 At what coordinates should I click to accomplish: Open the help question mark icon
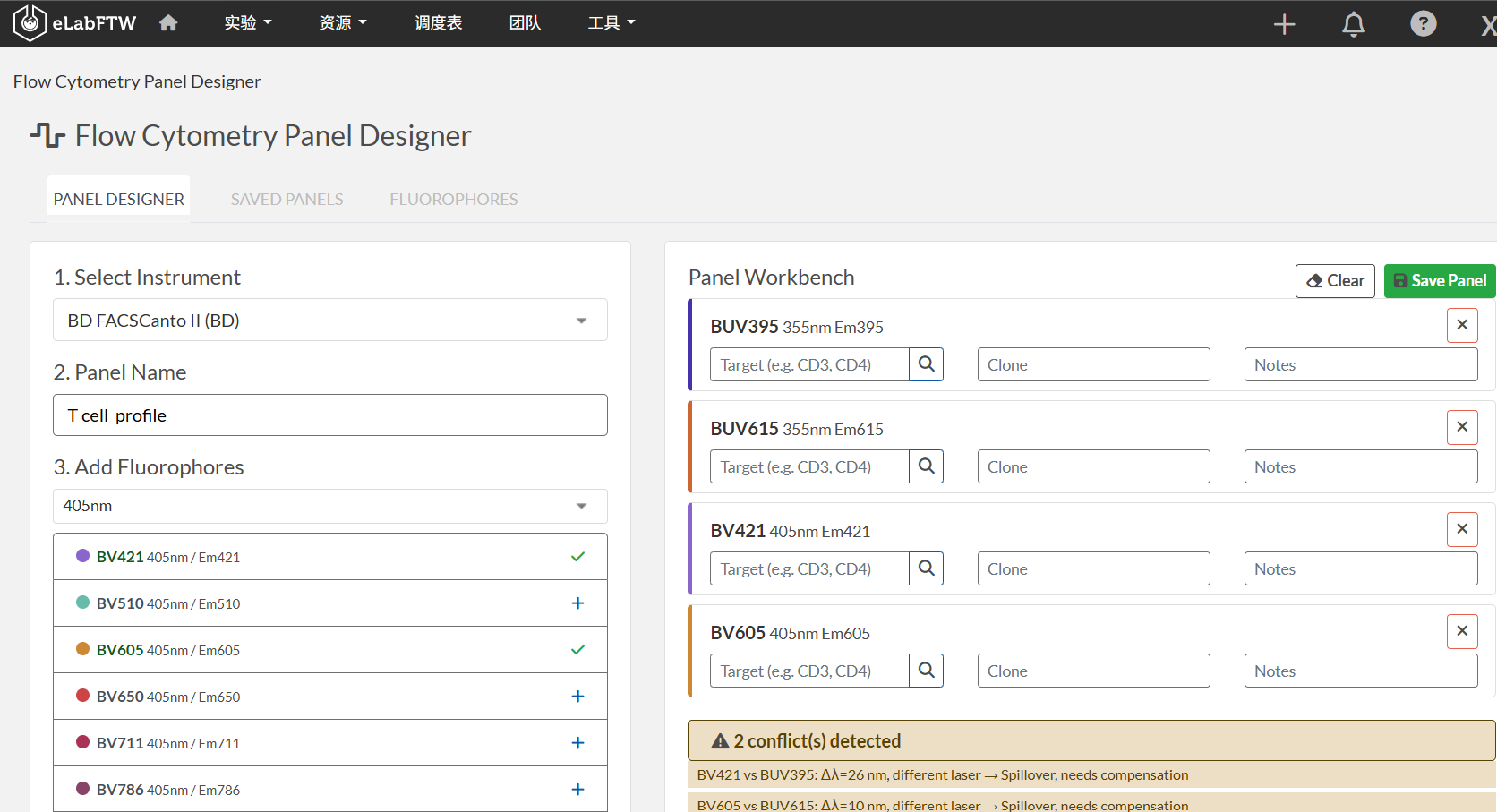1423,23
